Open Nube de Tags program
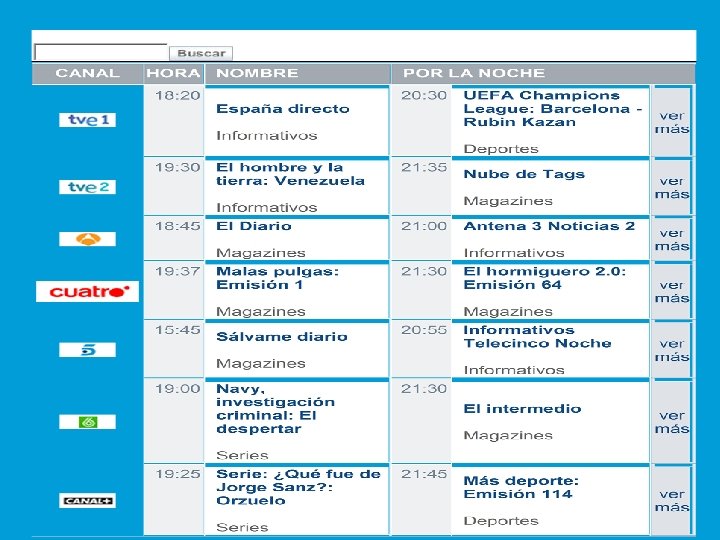Viewport: 720px width, 540px height. [524, 174]
